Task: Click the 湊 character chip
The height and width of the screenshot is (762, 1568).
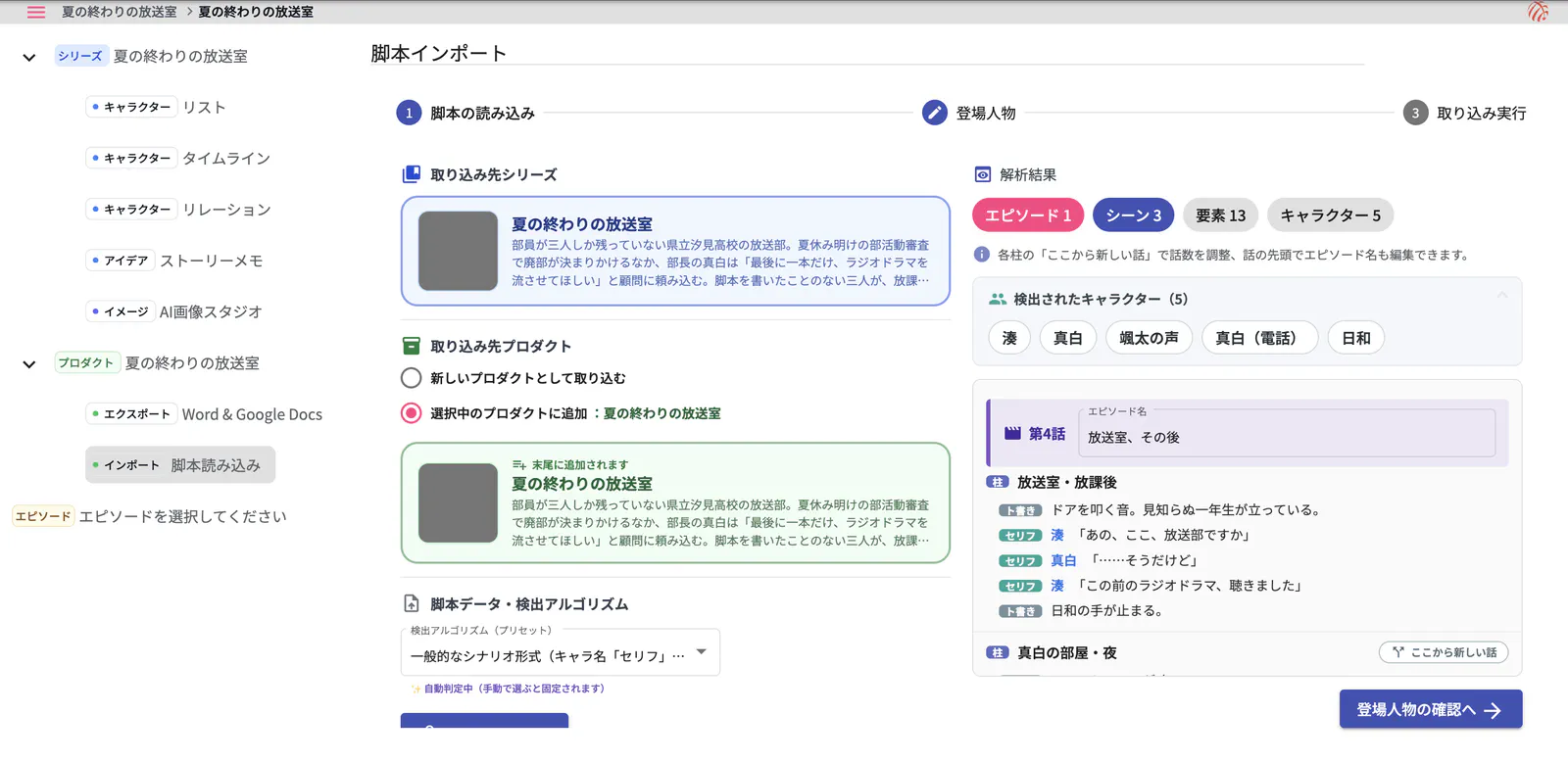Action: pyautogui.click(x=1009, y=338)
